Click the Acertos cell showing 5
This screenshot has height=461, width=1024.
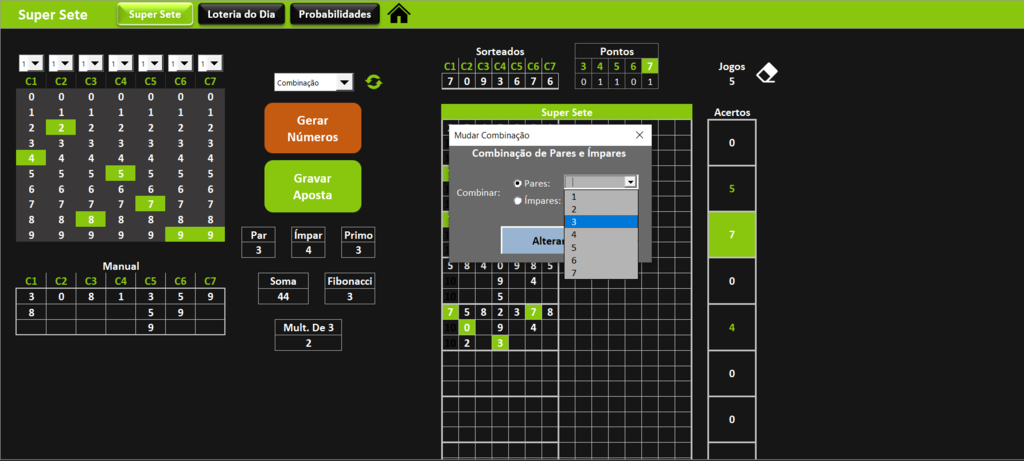(731, 189)
